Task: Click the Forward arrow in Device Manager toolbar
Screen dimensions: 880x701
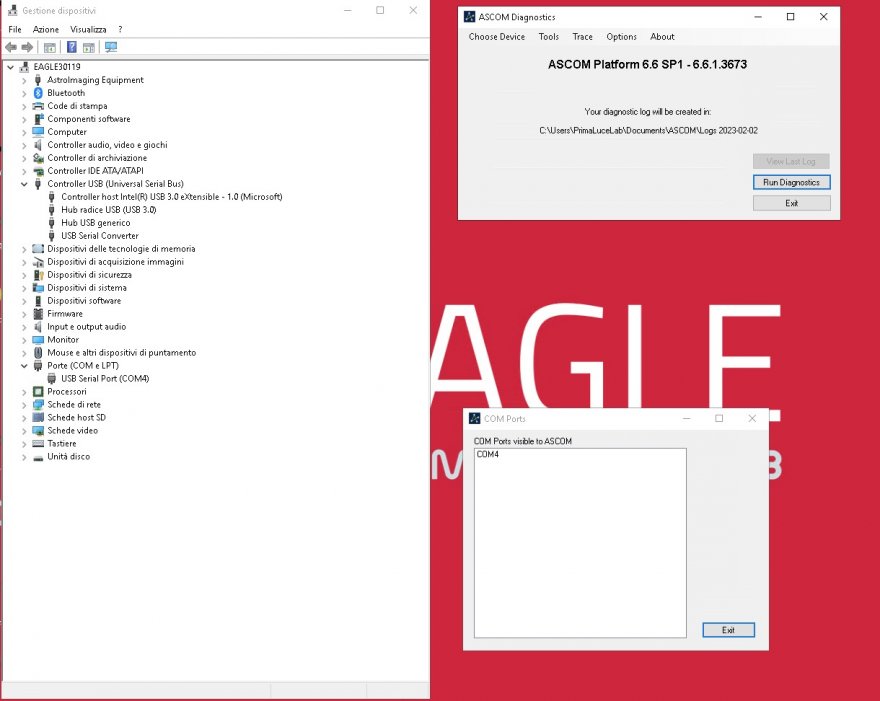Action: tap(27, 47)
